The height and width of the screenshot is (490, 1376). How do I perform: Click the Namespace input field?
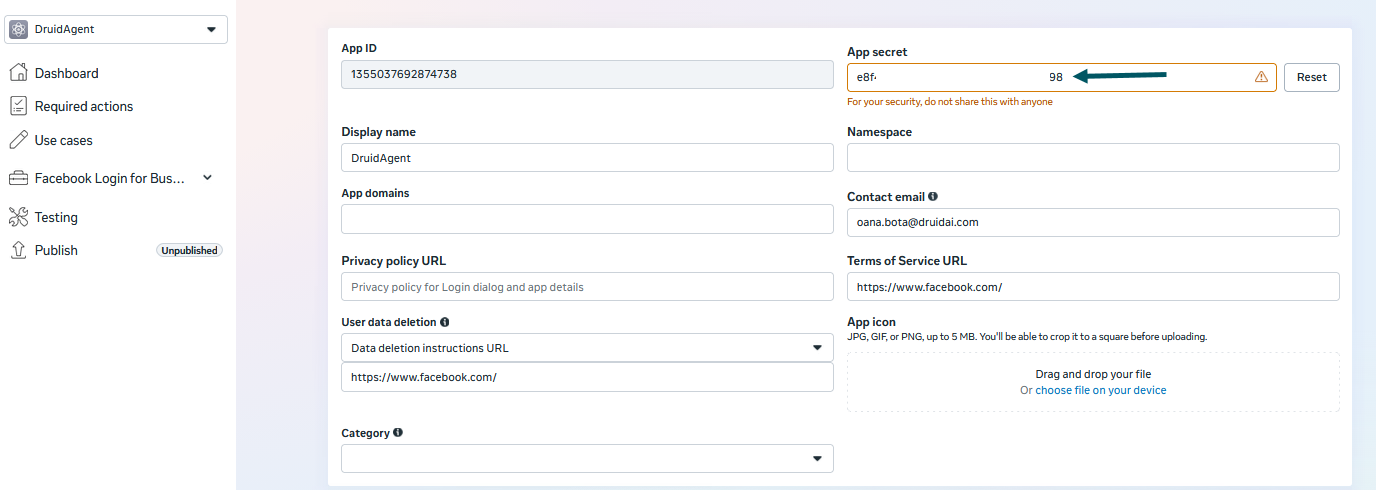(x=1093, y=158)
